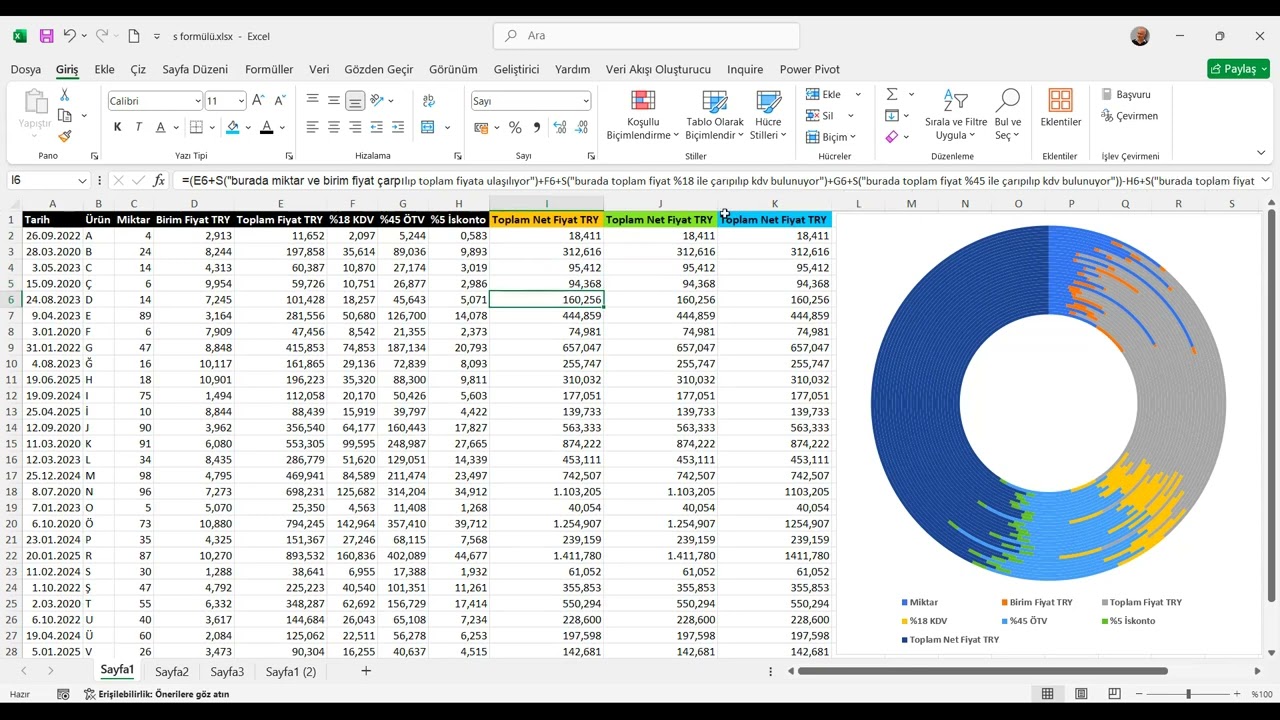The width and height of the screenshot is (1280, 720).
Task: Click the Wrap Text icon
Action: point(429,101)
